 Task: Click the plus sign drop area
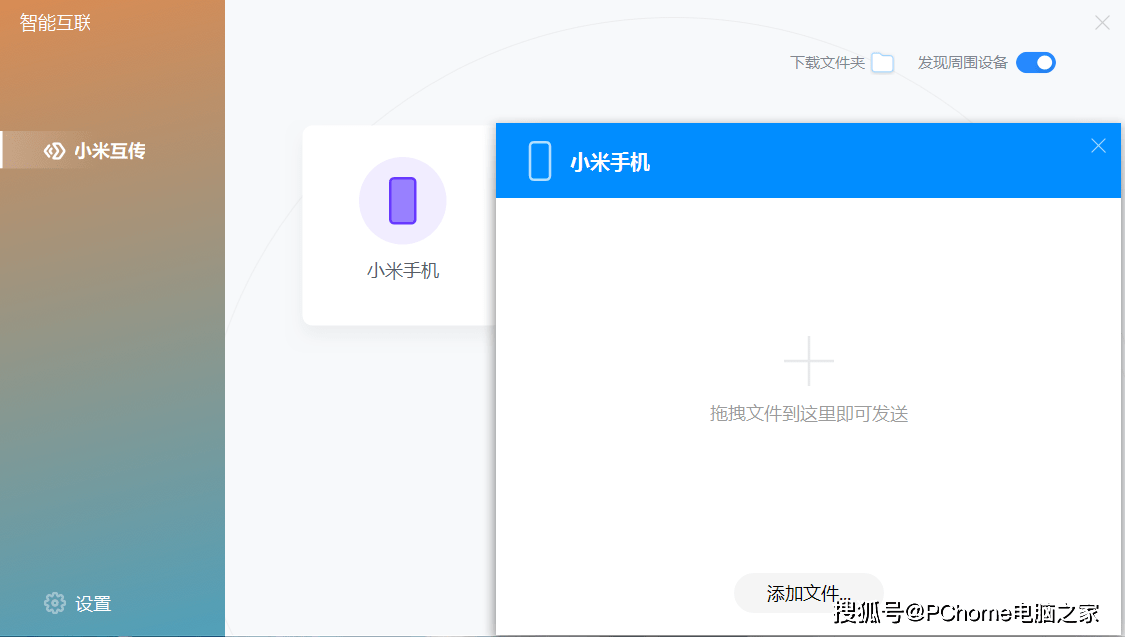[x=809, y=361]
